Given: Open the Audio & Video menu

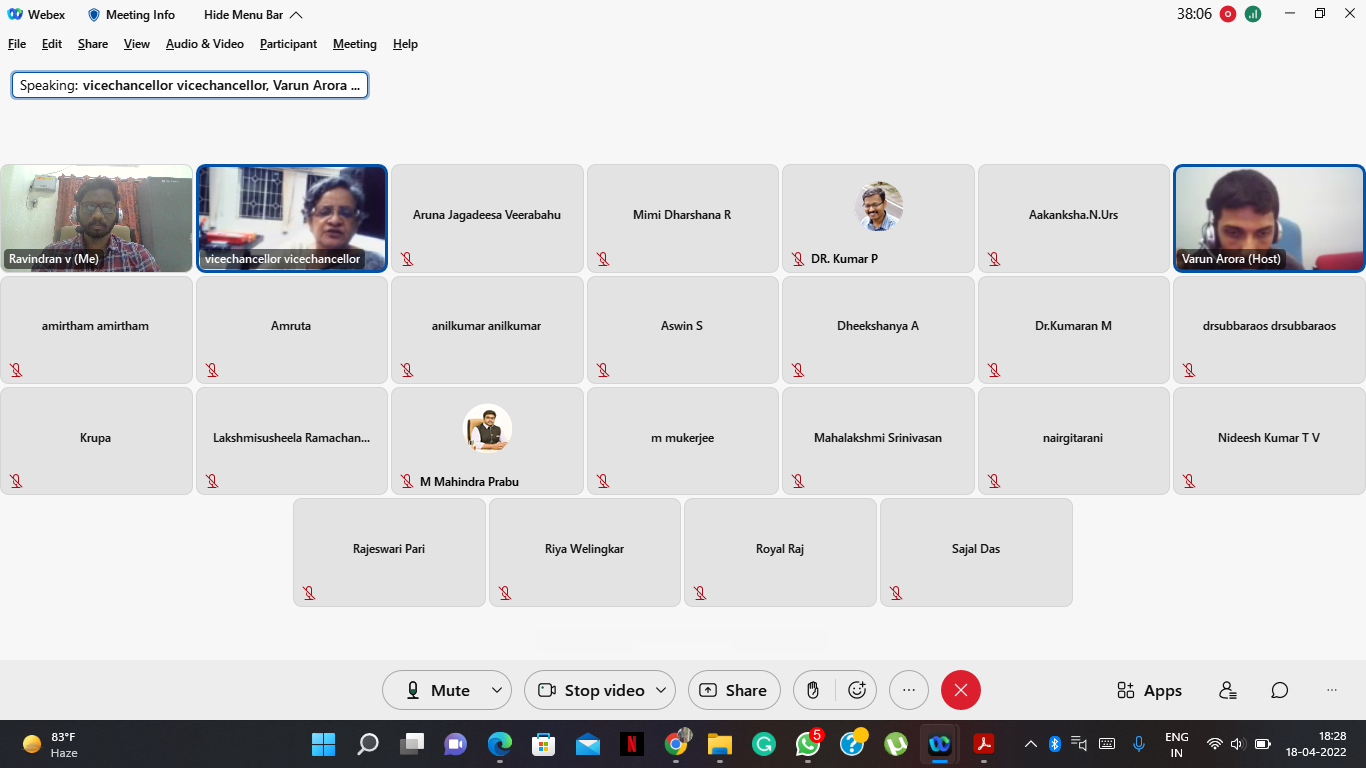Looking at the screenshot, I should pos(205,44).
